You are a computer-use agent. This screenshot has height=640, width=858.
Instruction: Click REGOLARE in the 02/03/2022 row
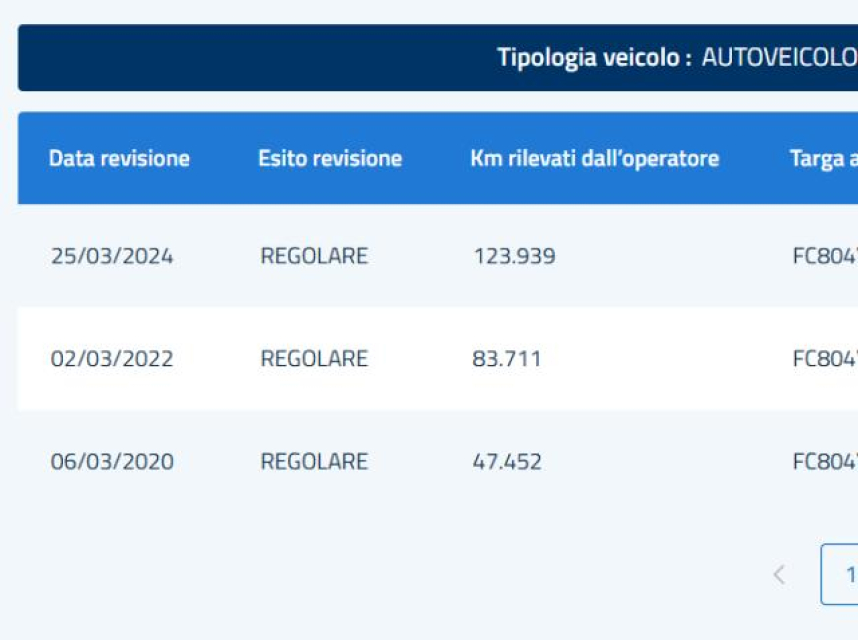coord(314,359)
